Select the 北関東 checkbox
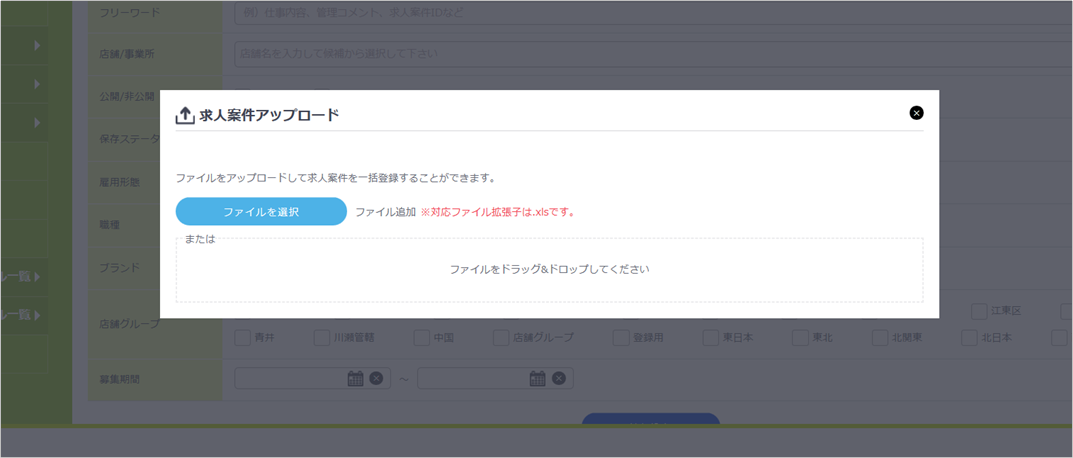The height and width of the screenshot is (458, 1073). [880, 338]
